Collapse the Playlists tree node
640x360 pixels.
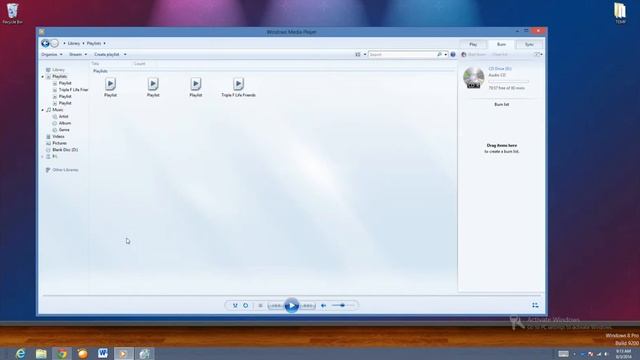[x=42, y=76]
